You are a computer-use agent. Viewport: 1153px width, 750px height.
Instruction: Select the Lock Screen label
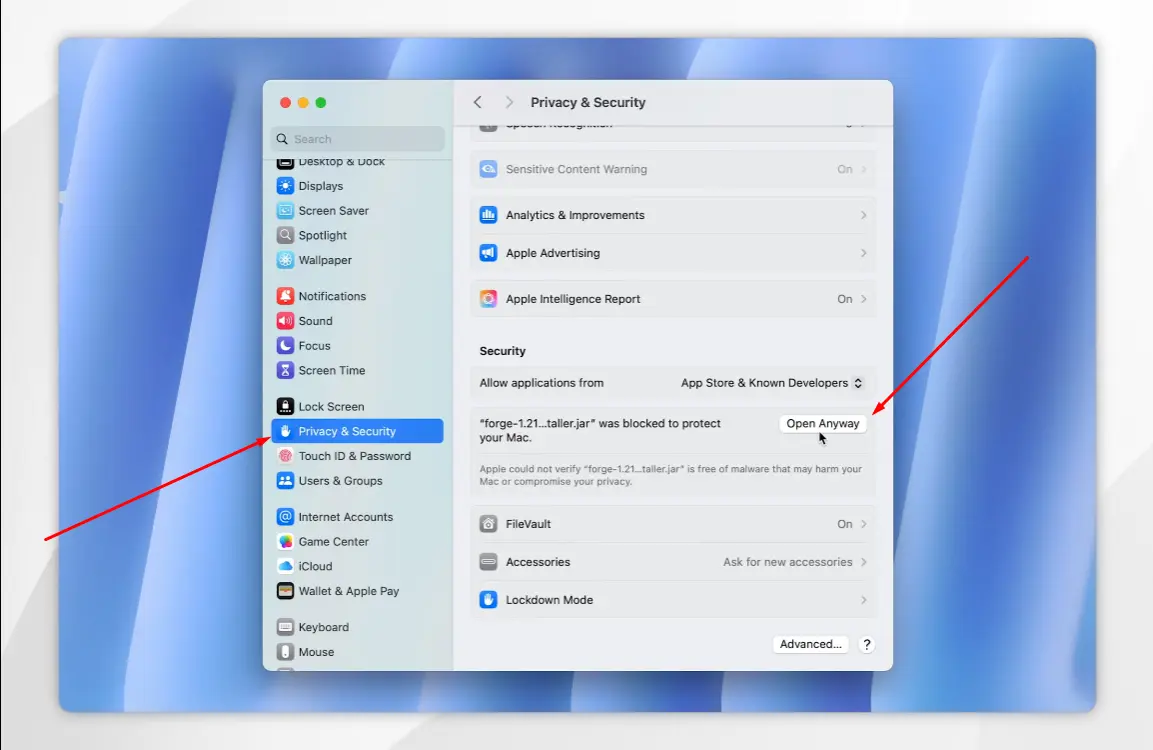pos(331,406)
